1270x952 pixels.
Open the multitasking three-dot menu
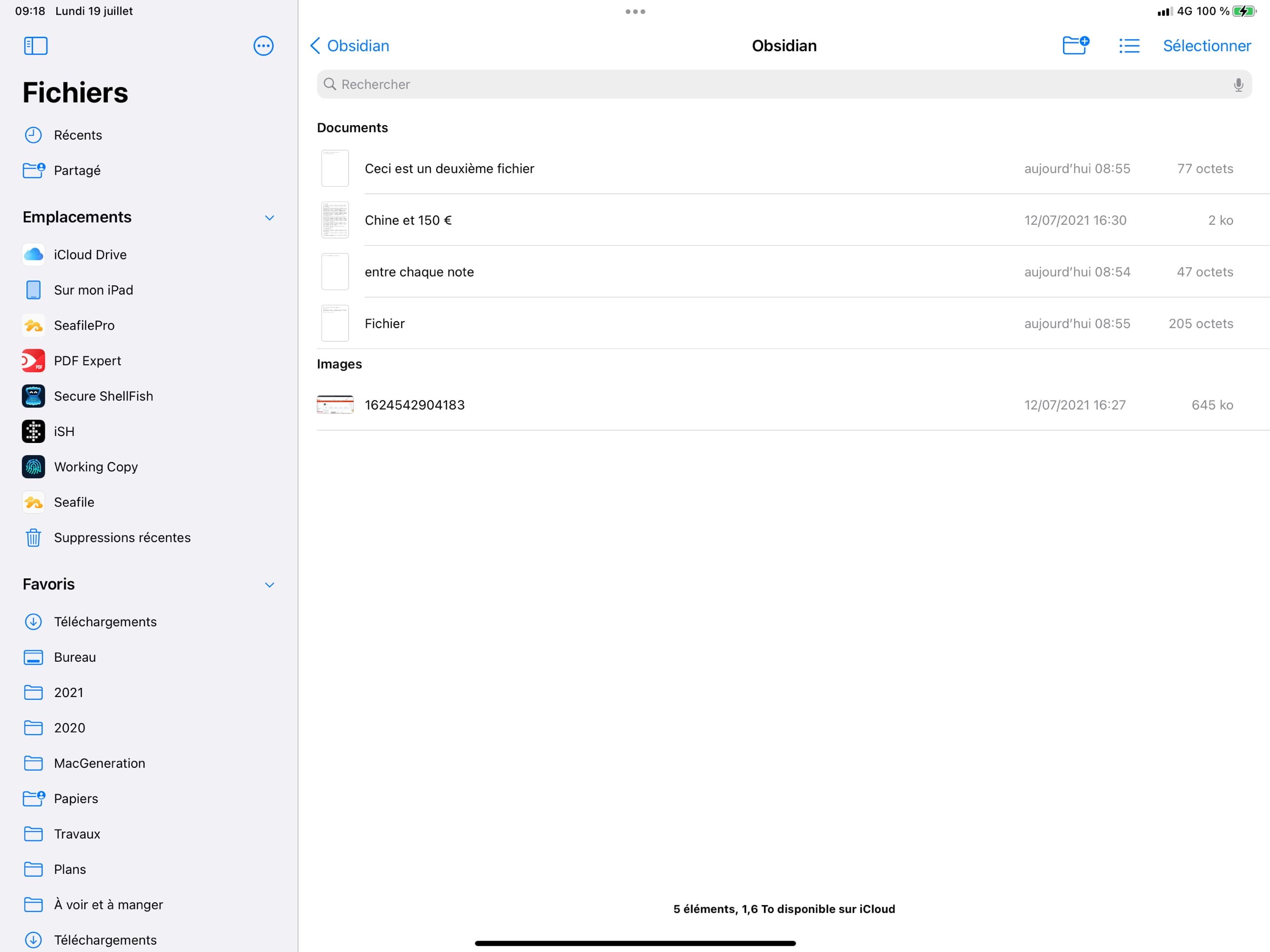coord(635,12)
